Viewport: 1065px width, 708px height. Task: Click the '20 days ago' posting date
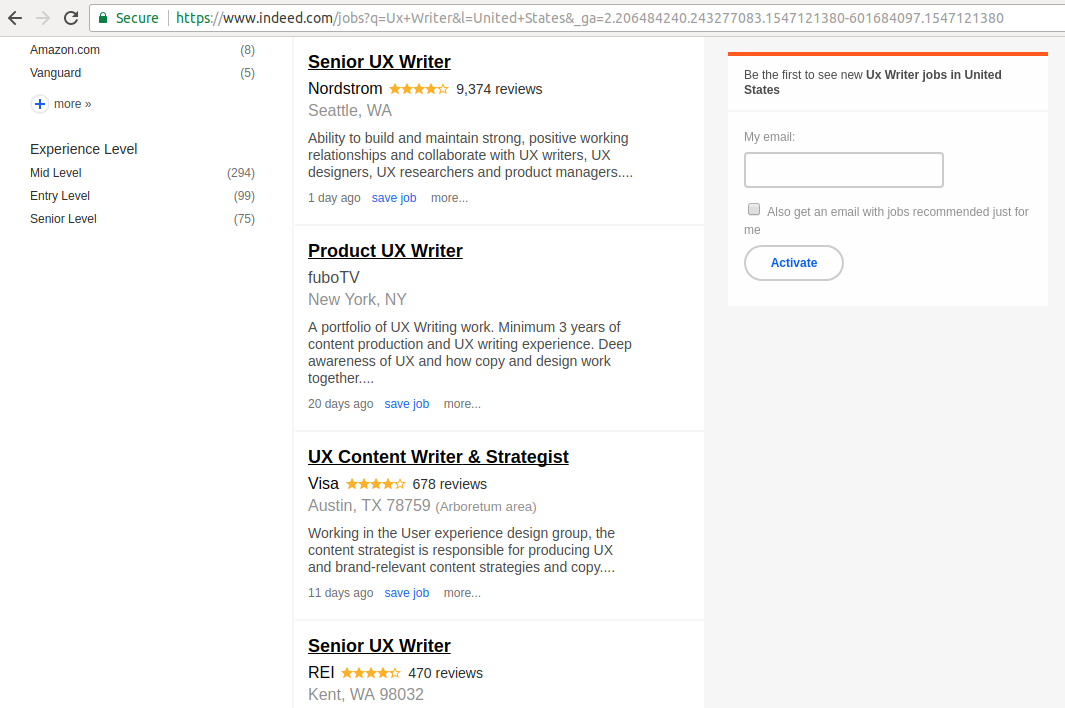coord(340,404)
